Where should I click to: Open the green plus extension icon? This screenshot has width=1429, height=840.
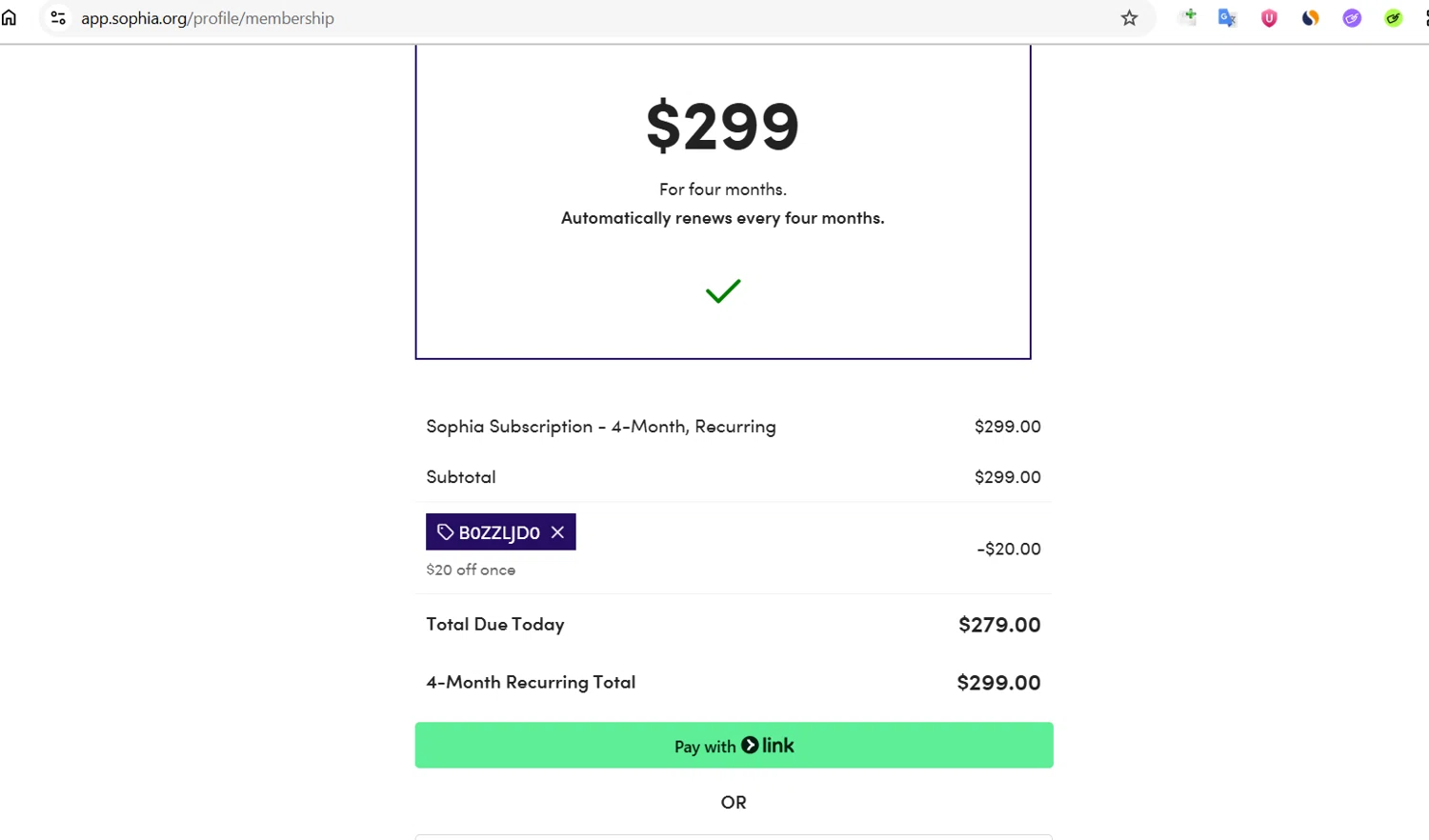tap(1187, 17)
